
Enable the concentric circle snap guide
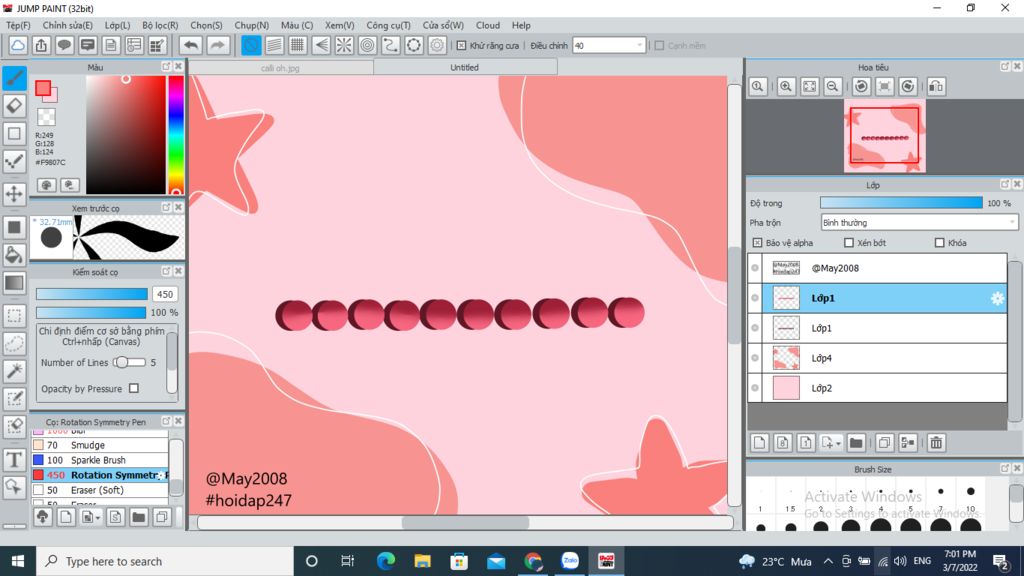coord(367,45)
